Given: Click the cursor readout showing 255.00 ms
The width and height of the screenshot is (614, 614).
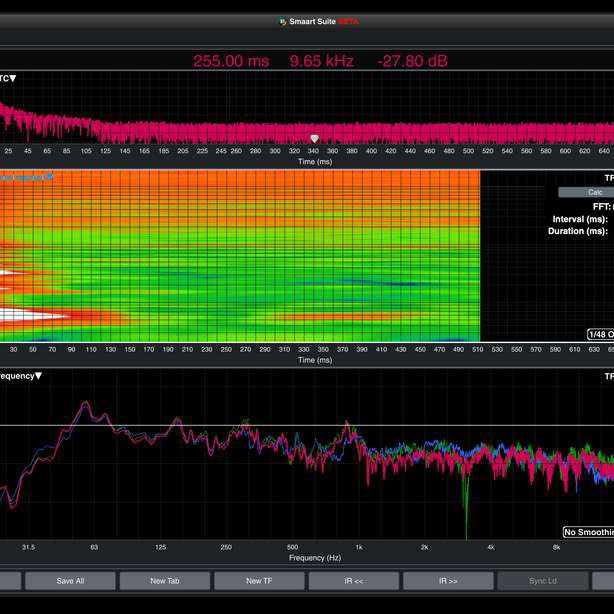Looking at the screenshot, I should point(231,61).
